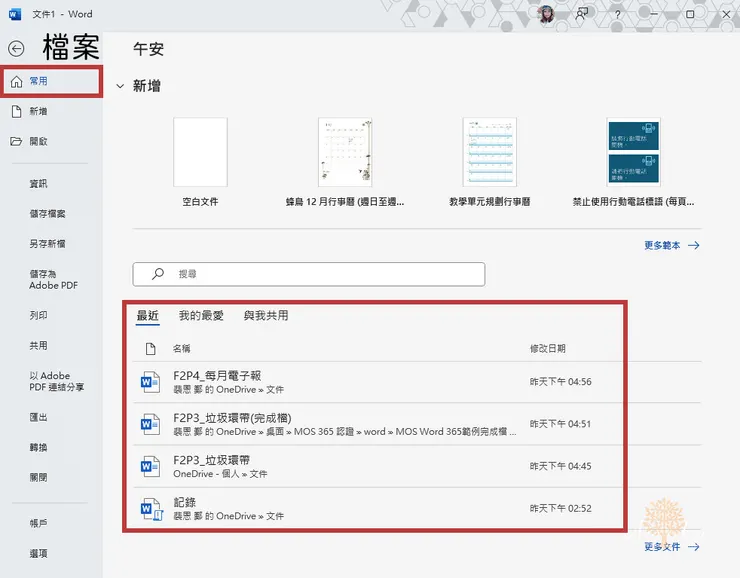Click the Word file icon beside F2P4_每月電子報
The height and width of the screenshot is (578, 740).
coord(150,382)
